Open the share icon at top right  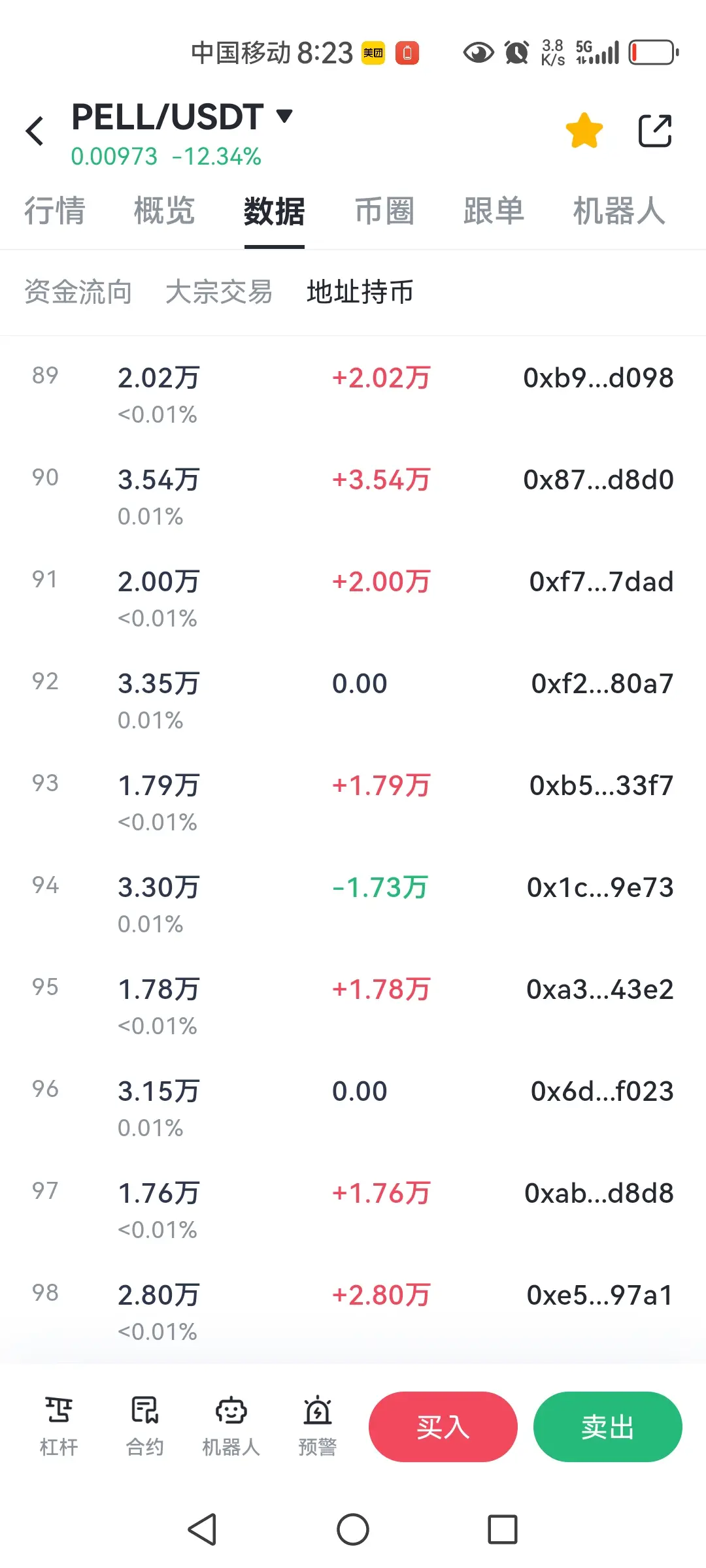(655, 131)
